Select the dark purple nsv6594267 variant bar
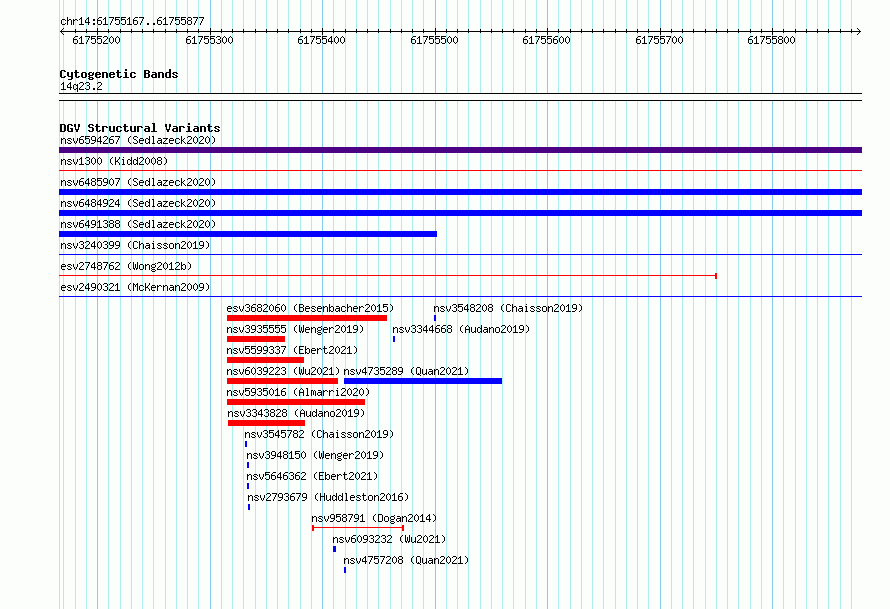The width and height of the screenshot is (890, 609). [460, 150]
